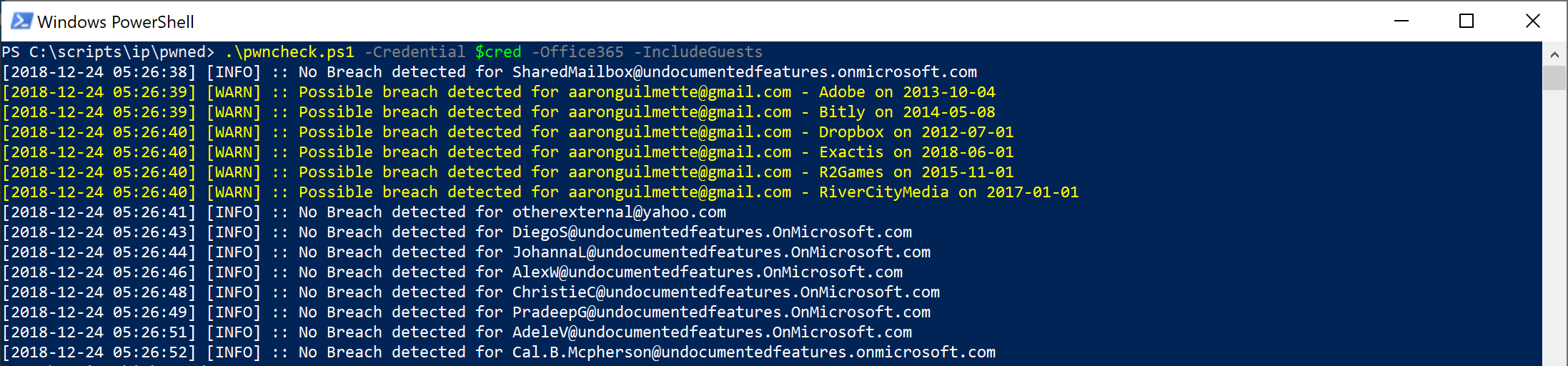Click the scrollbar up arrow

tap(1554, 54)
